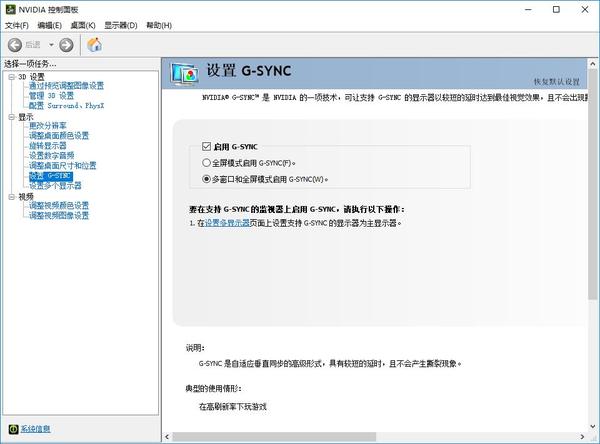The width and height of the screenshot is (600, 444).
Task: Click the 选择一项任务... panel heading
Action: (30, 64)
